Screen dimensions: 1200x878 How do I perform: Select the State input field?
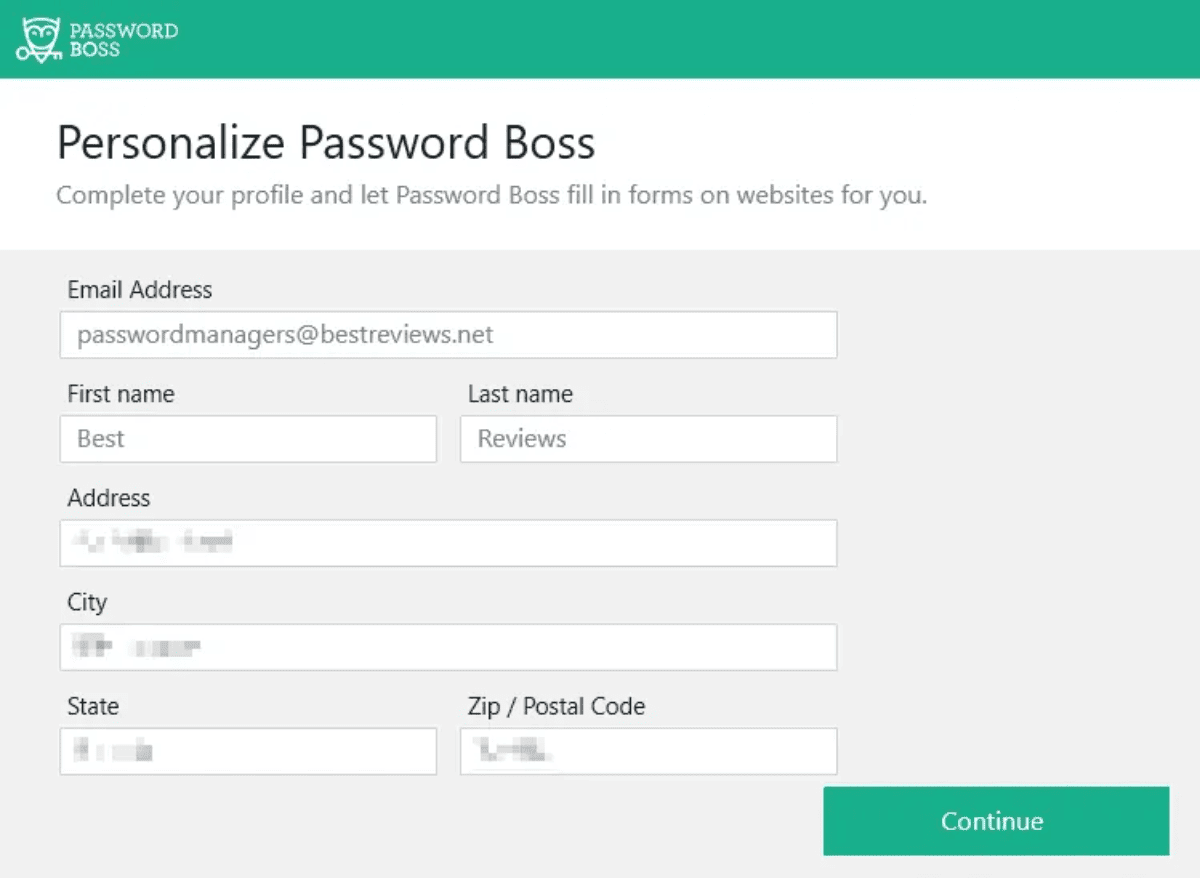pos(248,751)
